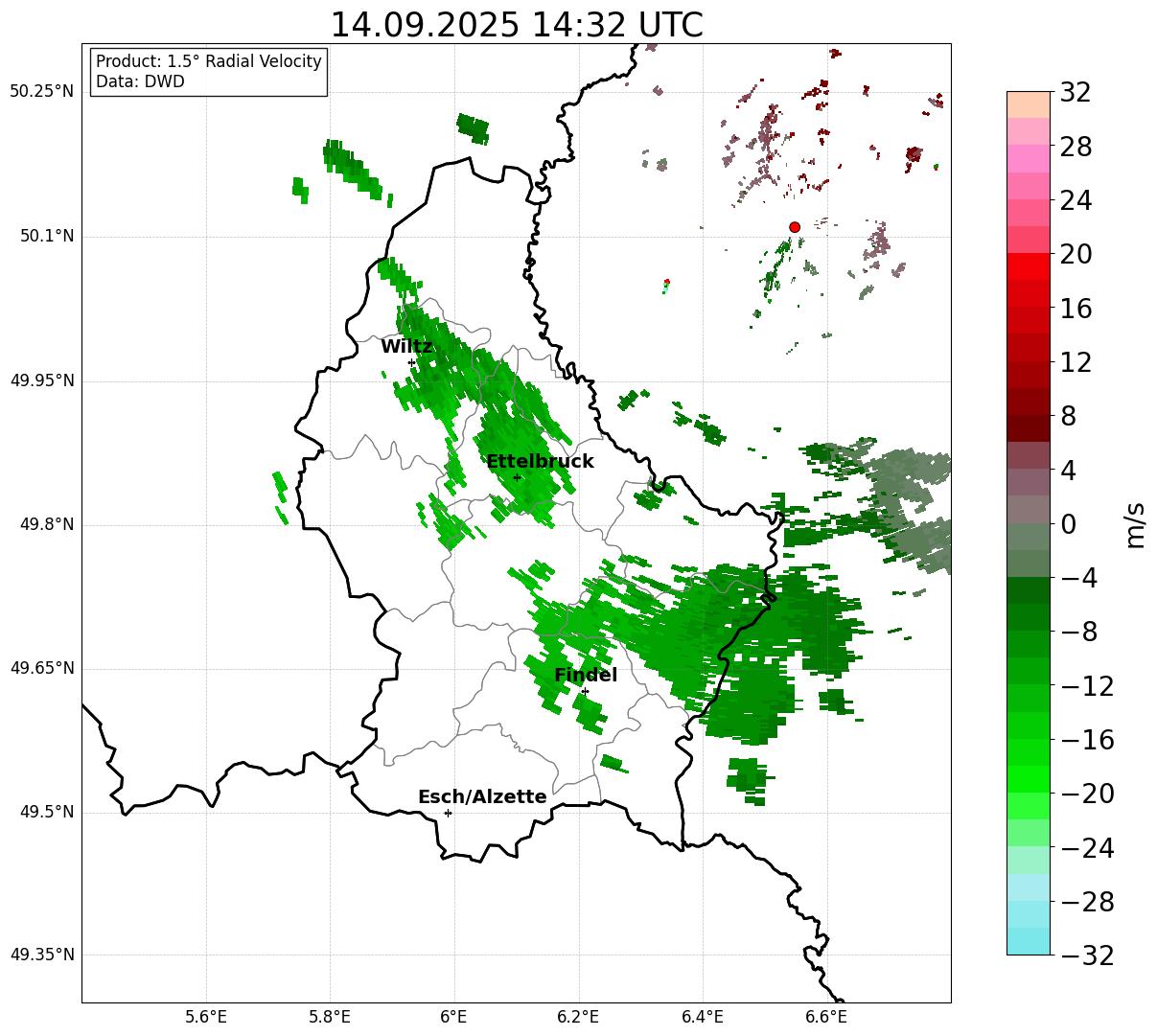
Task: Click the 6.6°E longitude tick label
Action: [826, 1017]
